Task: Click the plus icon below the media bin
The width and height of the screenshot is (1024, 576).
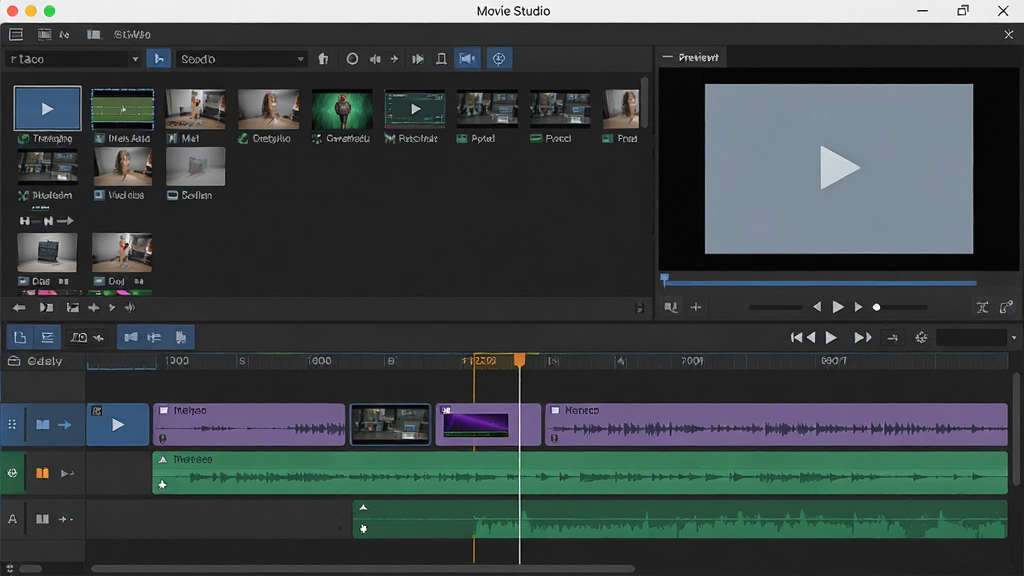Action: click(94, 308)
